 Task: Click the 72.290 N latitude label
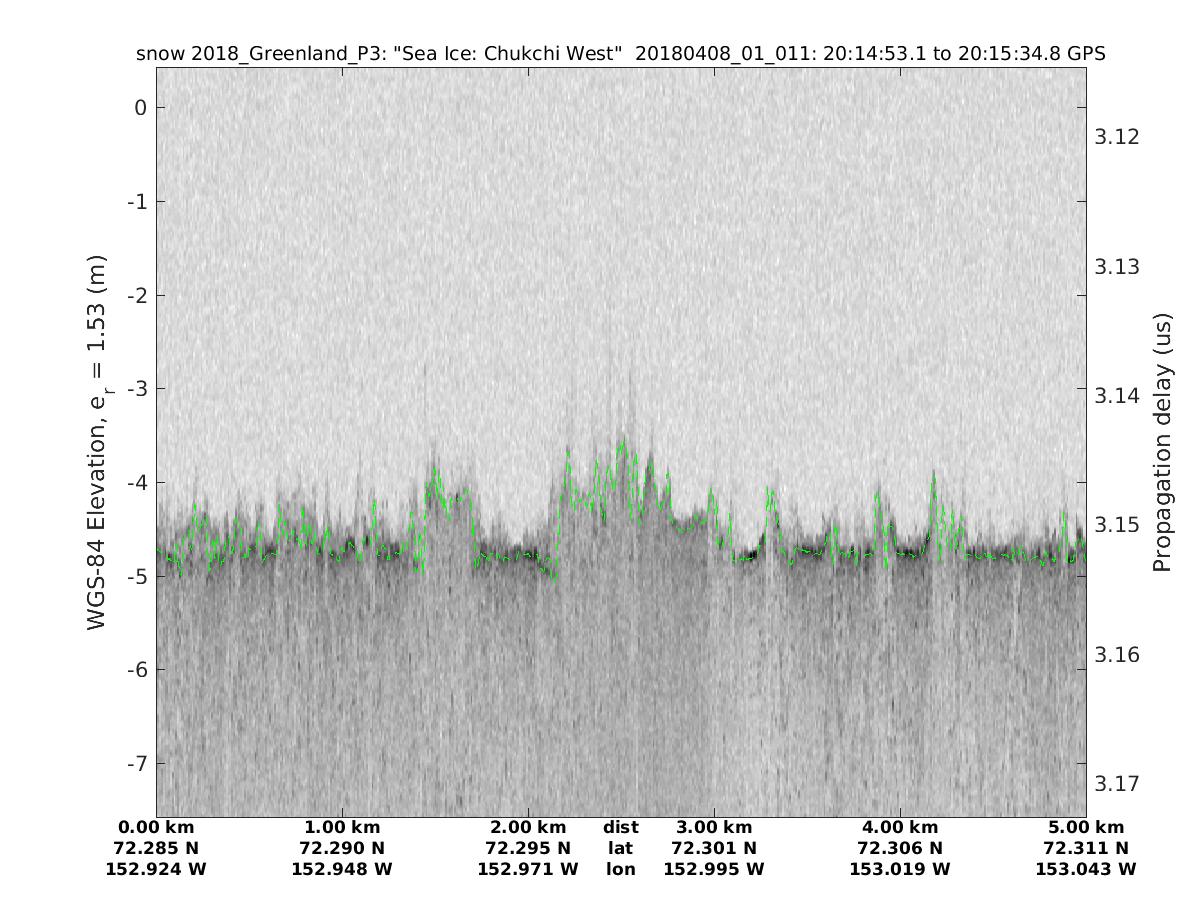pyautogui.click(x=342, y=849)
